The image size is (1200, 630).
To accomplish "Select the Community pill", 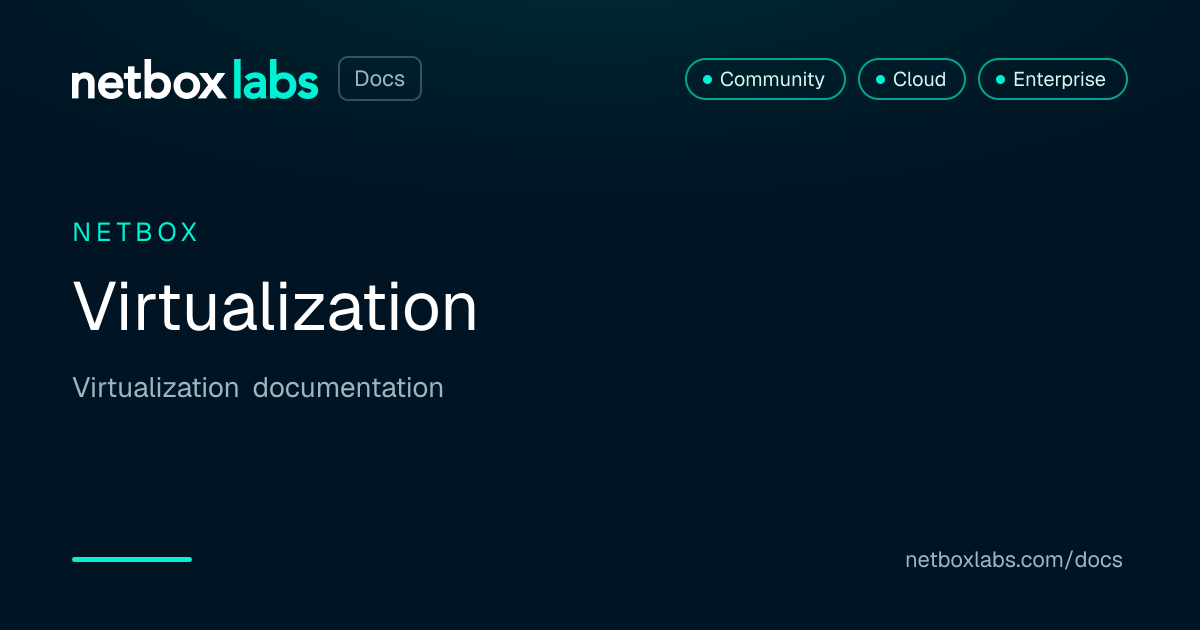I will tap(765, 79).
